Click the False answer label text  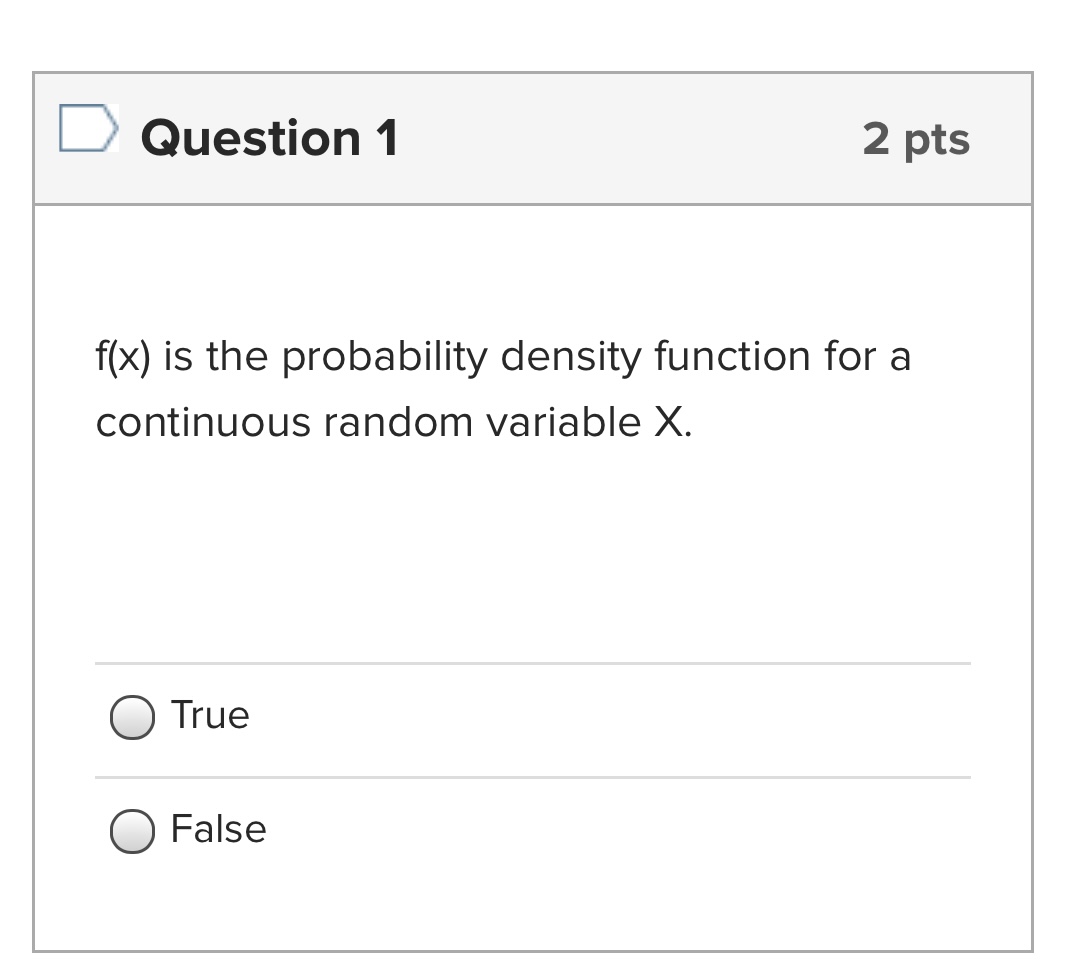tap(218, 828)
